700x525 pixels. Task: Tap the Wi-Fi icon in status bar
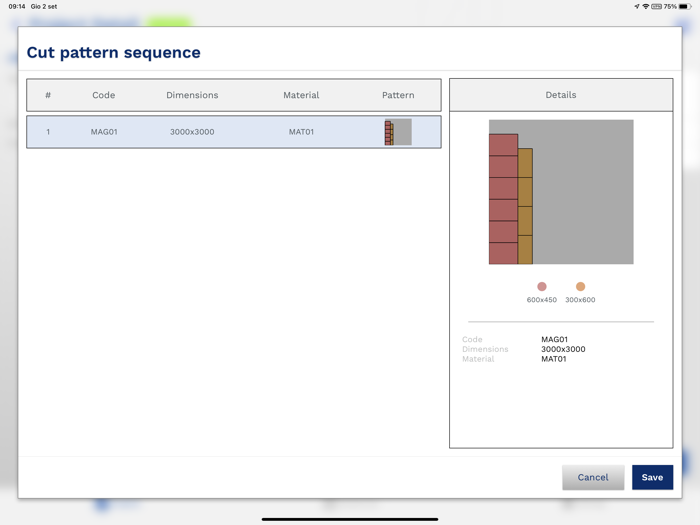point(646,6)
